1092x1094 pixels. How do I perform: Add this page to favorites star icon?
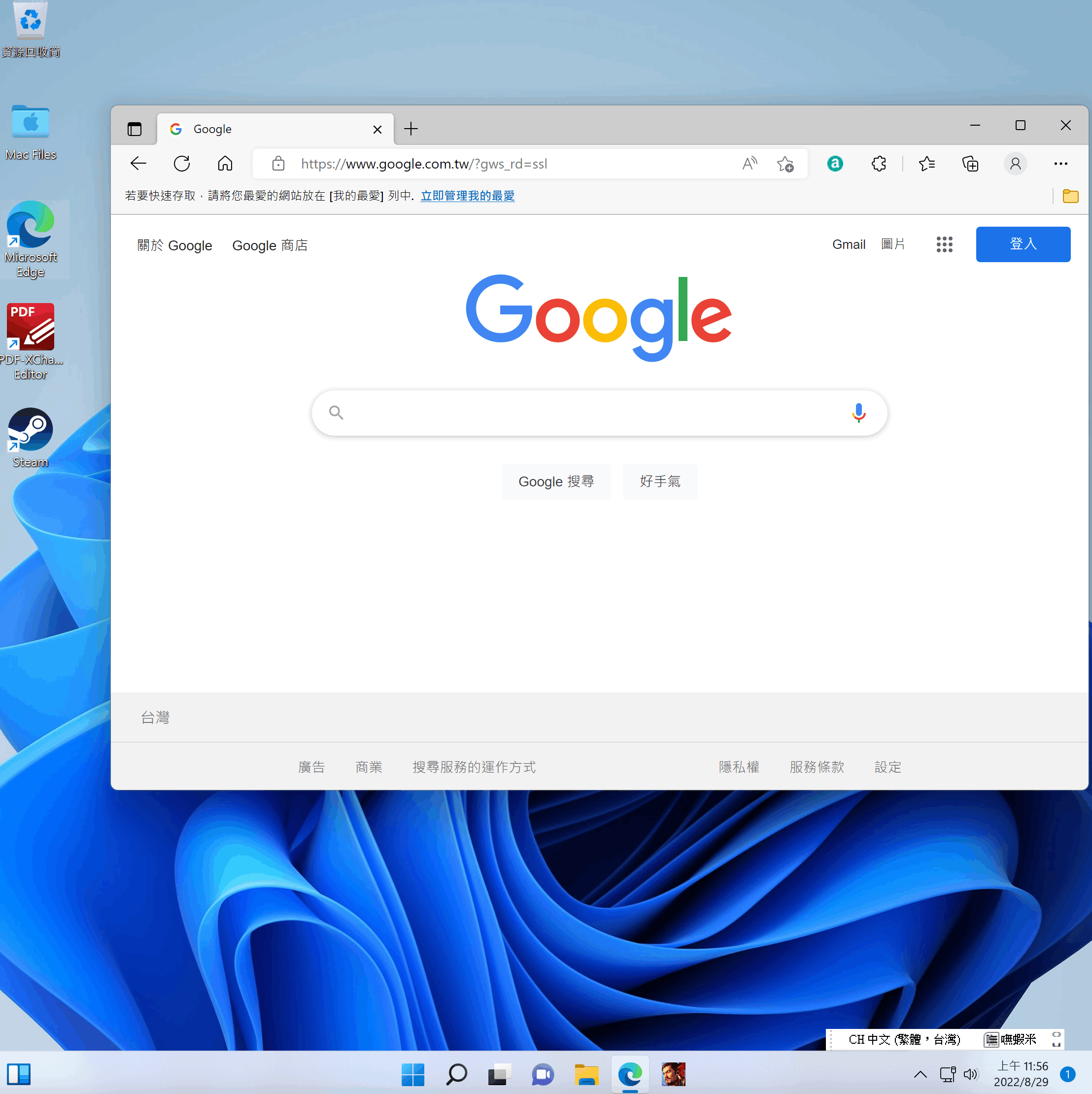click(x=785, y=164)
